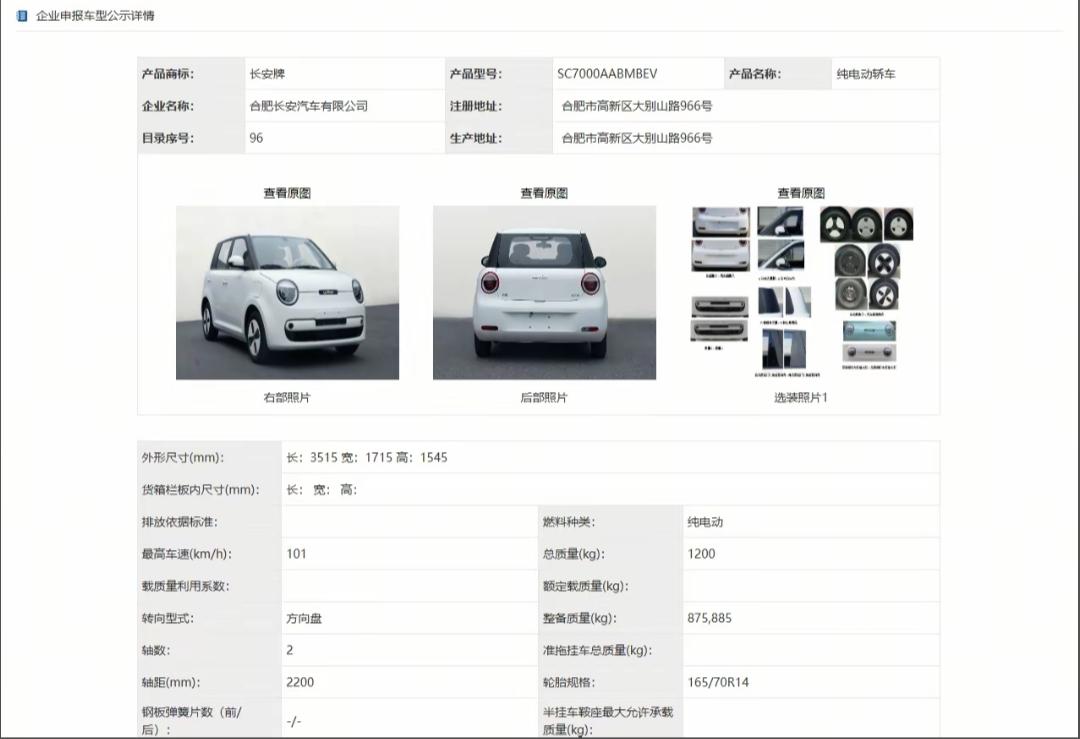Click the 整备质量(kg) label

pyautogui.click(x=579, y=618)
